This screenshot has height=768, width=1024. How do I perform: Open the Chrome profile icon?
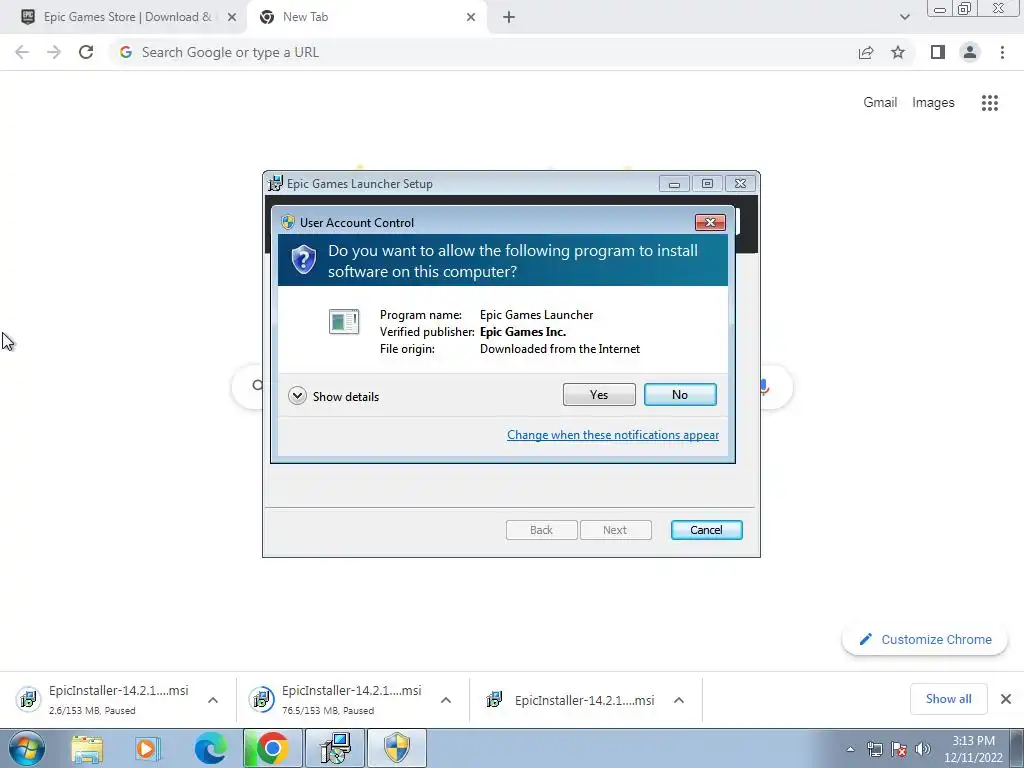(970, 52)
